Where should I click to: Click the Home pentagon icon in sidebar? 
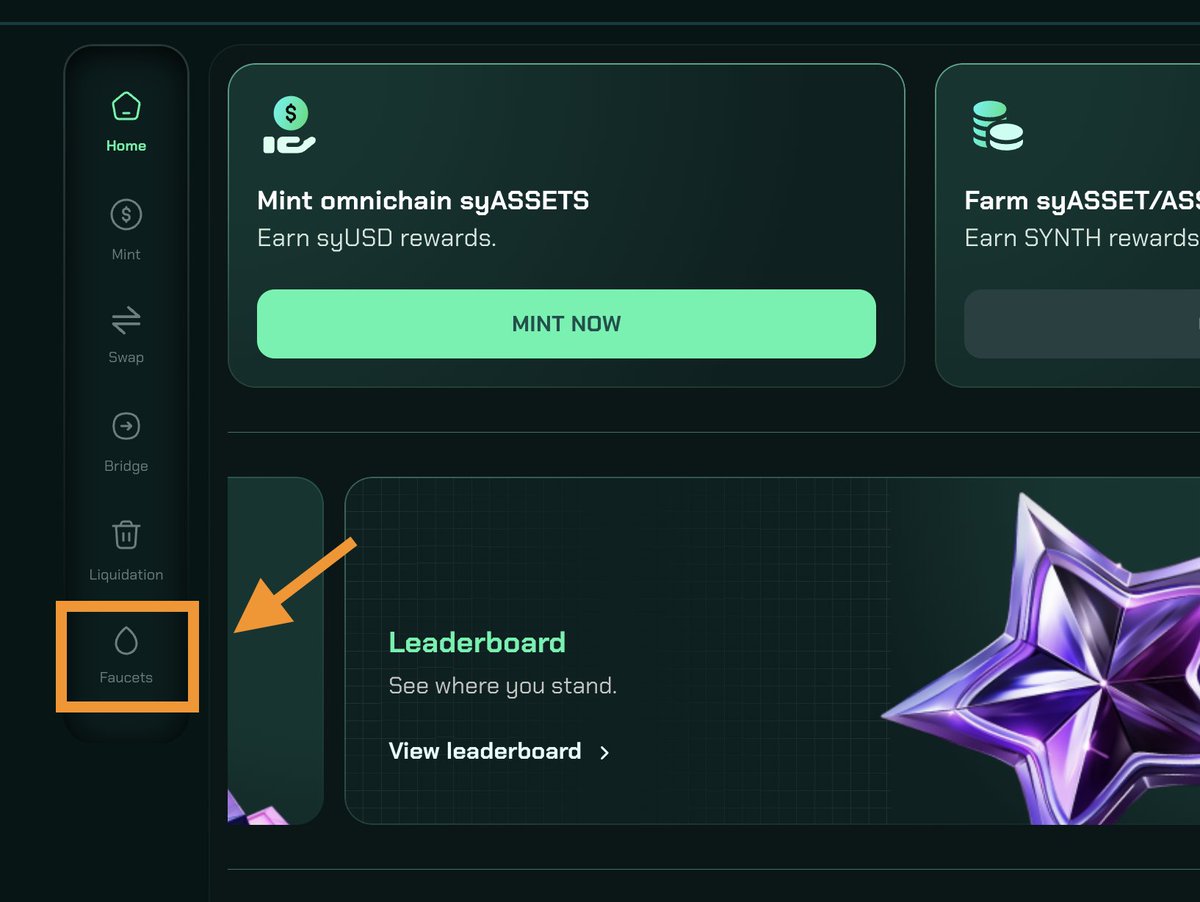126,106
